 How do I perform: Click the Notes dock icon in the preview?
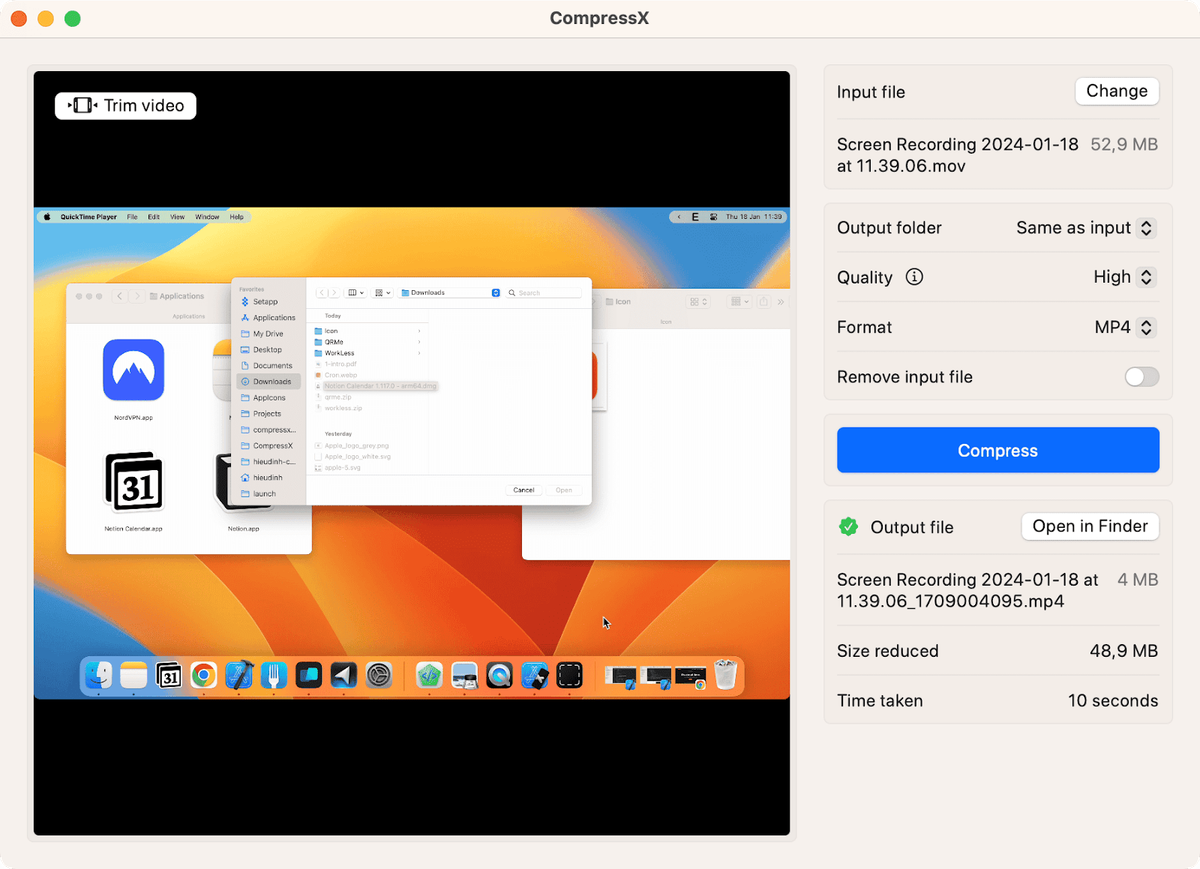click(133, 675)
